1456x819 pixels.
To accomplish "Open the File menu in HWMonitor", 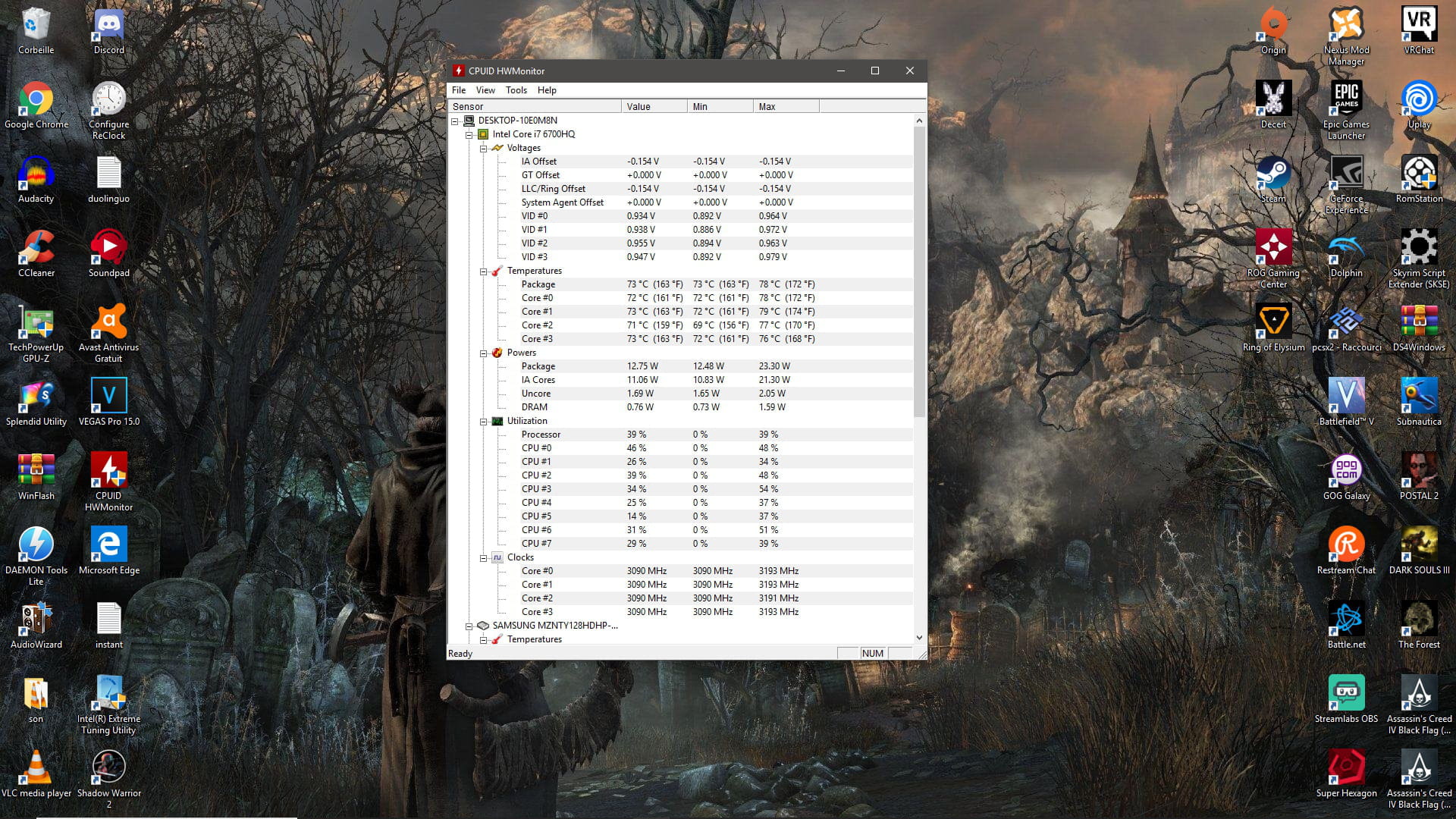I will pyautogui.click(x=459, y=89).
